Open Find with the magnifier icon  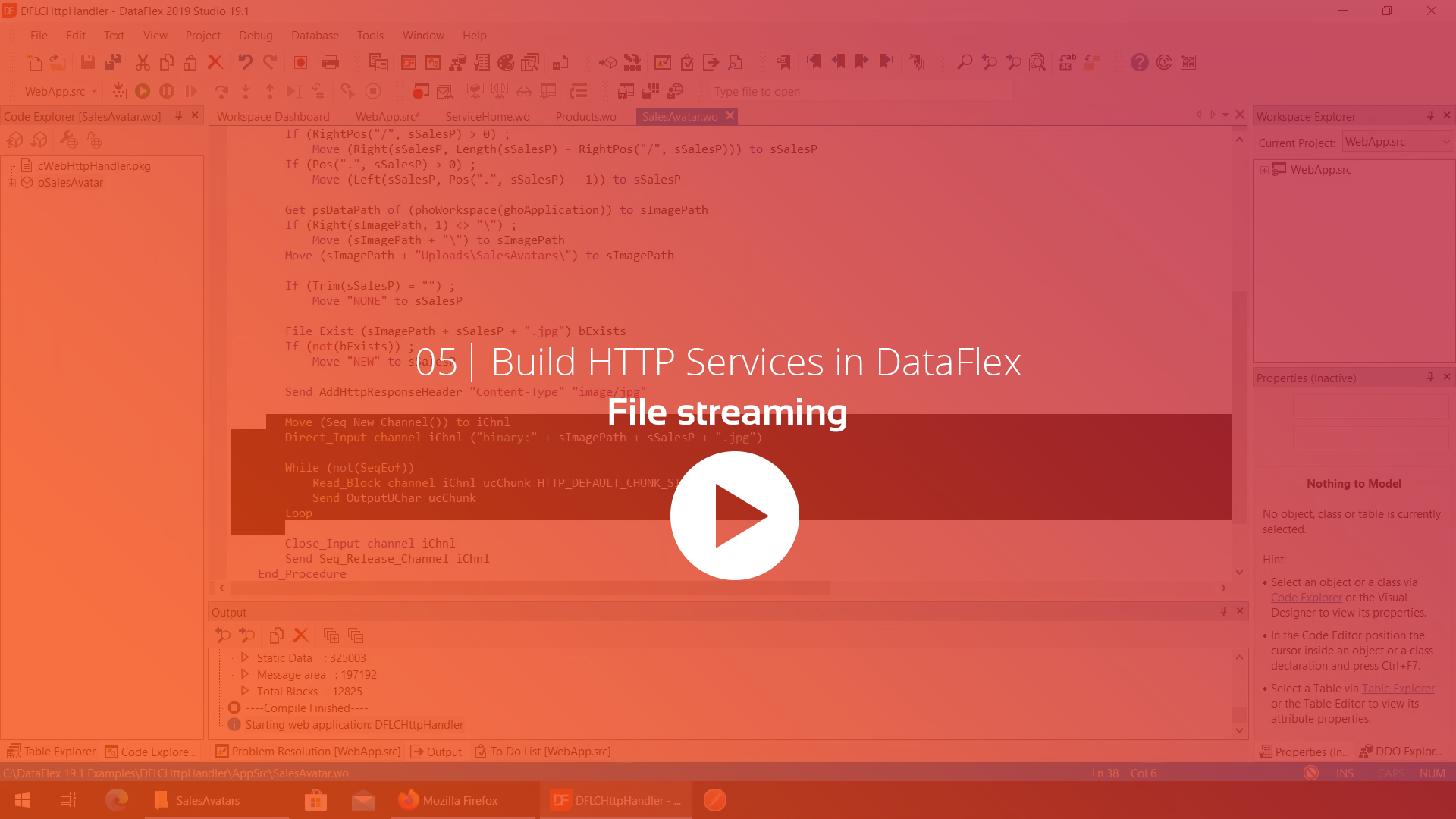pyautogui.click(x=963, y=62)
